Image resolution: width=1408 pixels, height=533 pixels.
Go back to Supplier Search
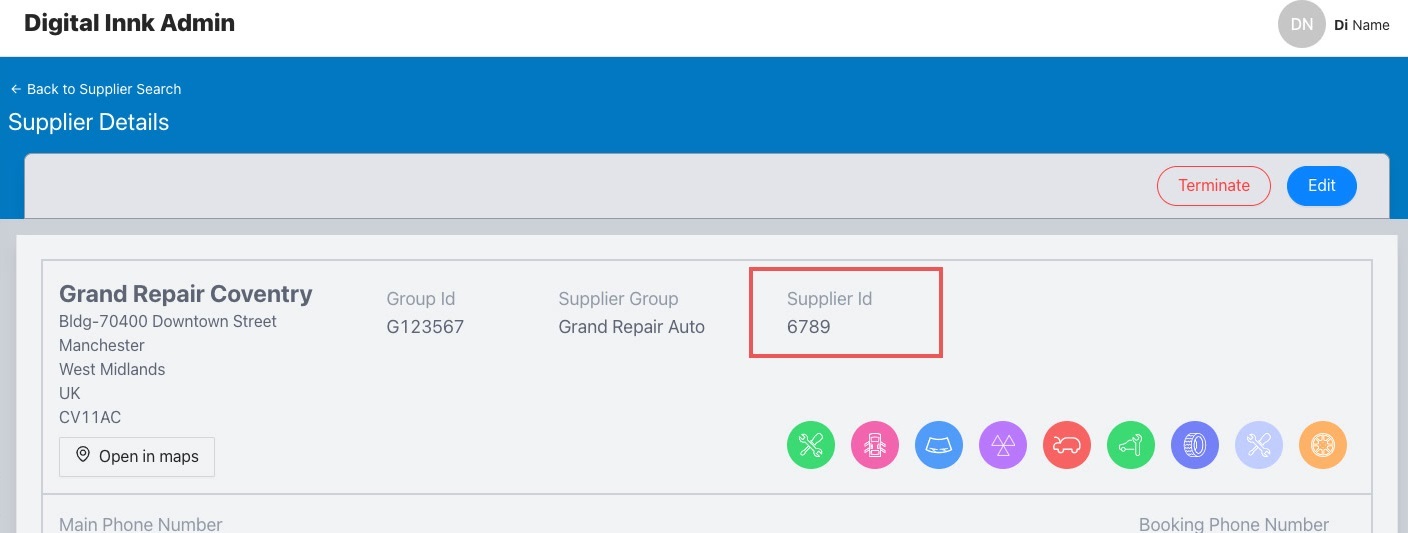point(96,89)
